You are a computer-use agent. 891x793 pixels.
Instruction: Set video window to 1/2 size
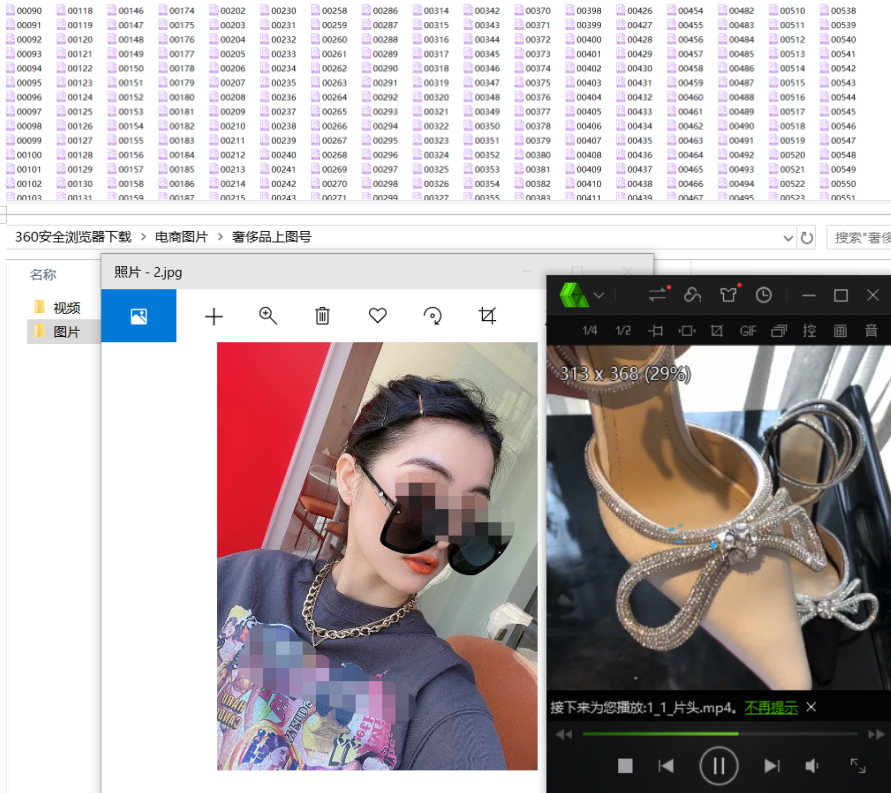pos(623,330)
